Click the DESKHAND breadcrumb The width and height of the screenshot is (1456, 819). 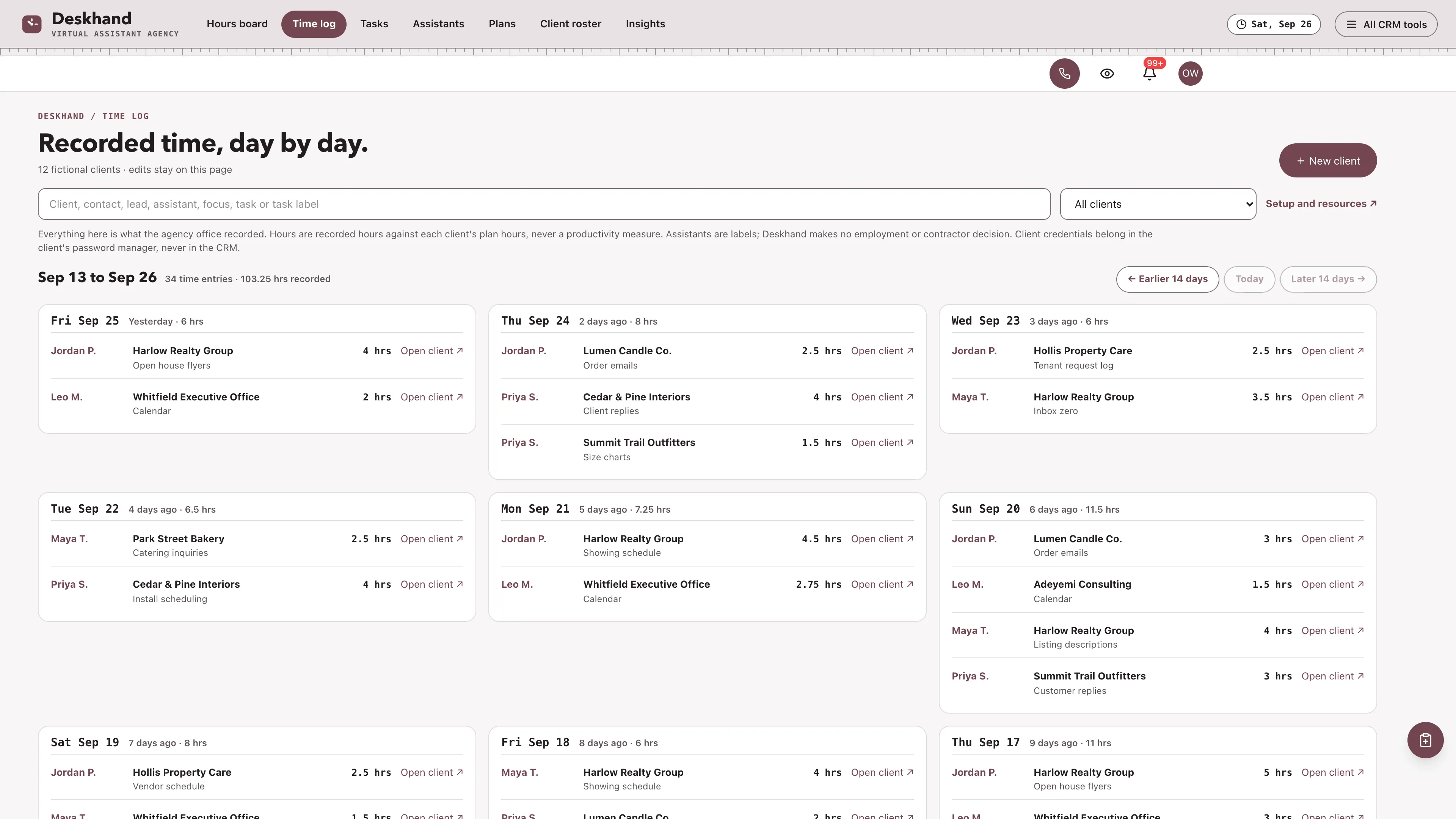(61, 116)
